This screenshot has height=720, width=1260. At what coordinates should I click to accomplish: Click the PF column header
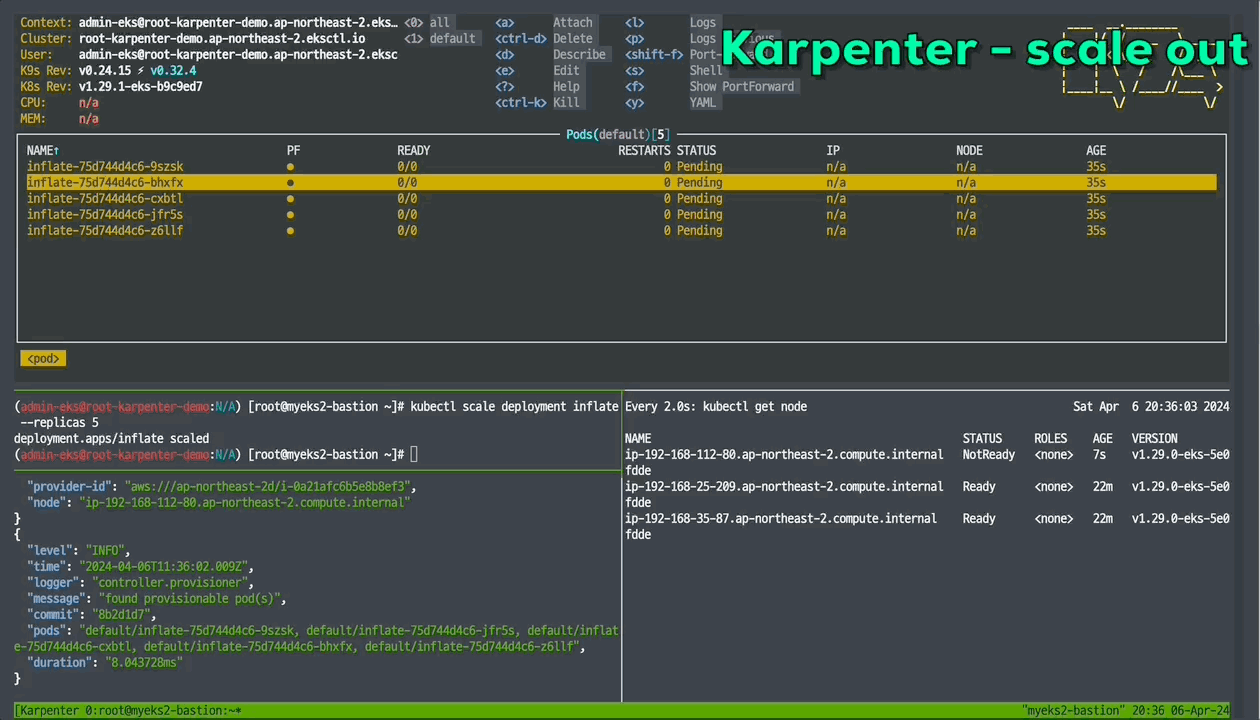click(x=293, y=150)
